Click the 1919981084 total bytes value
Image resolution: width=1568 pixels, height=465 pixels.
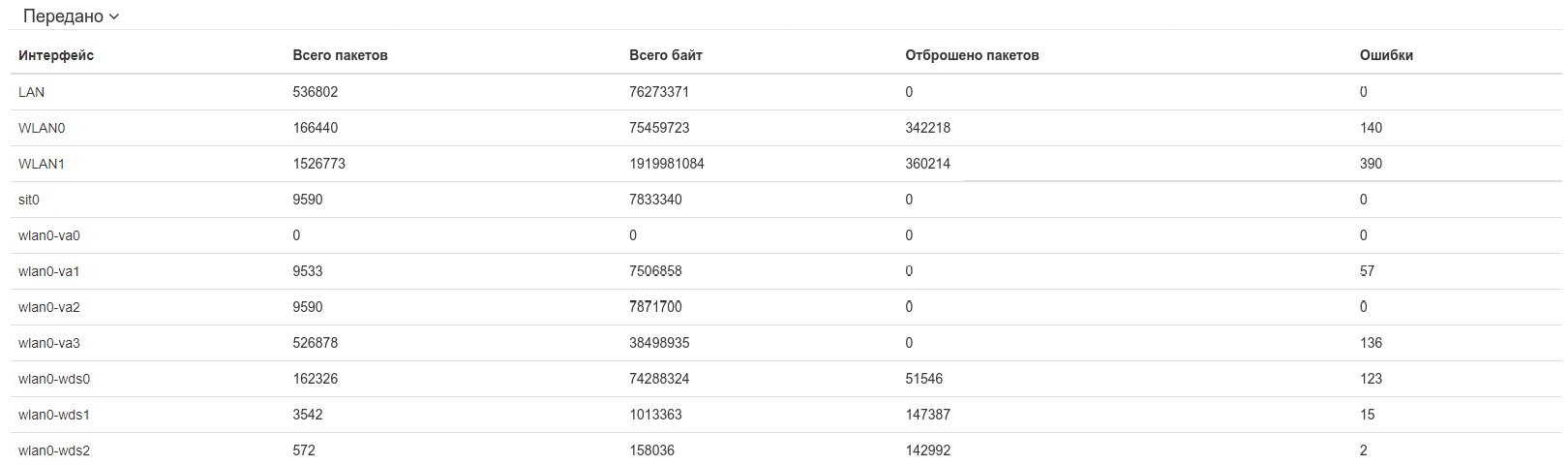coord(667,164)
